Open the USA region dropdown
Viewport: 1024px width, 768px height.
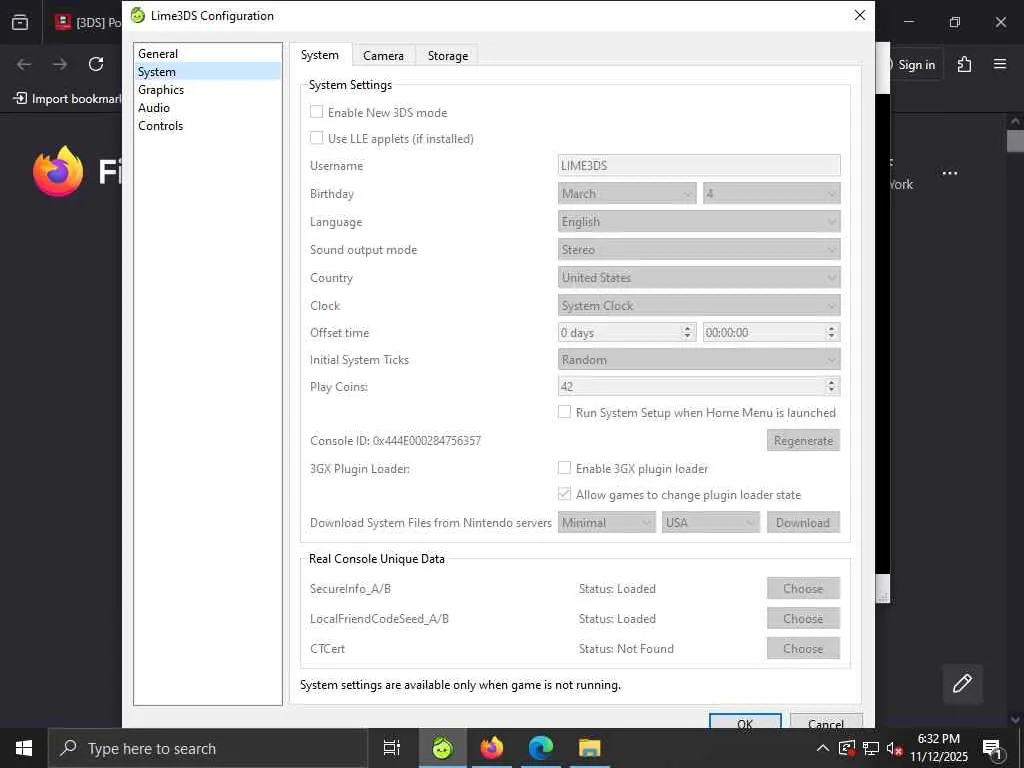point(711,522)
